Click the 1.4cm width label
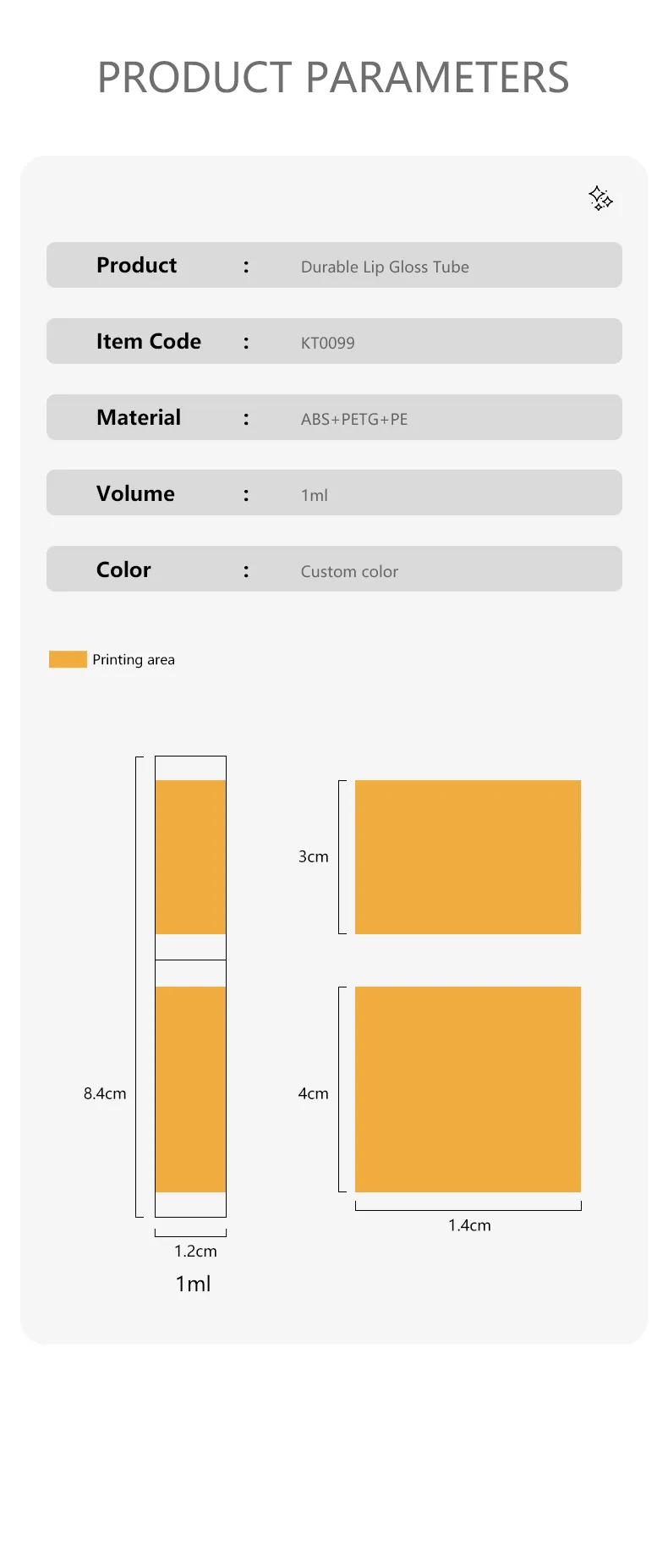 pos(469,1225)
